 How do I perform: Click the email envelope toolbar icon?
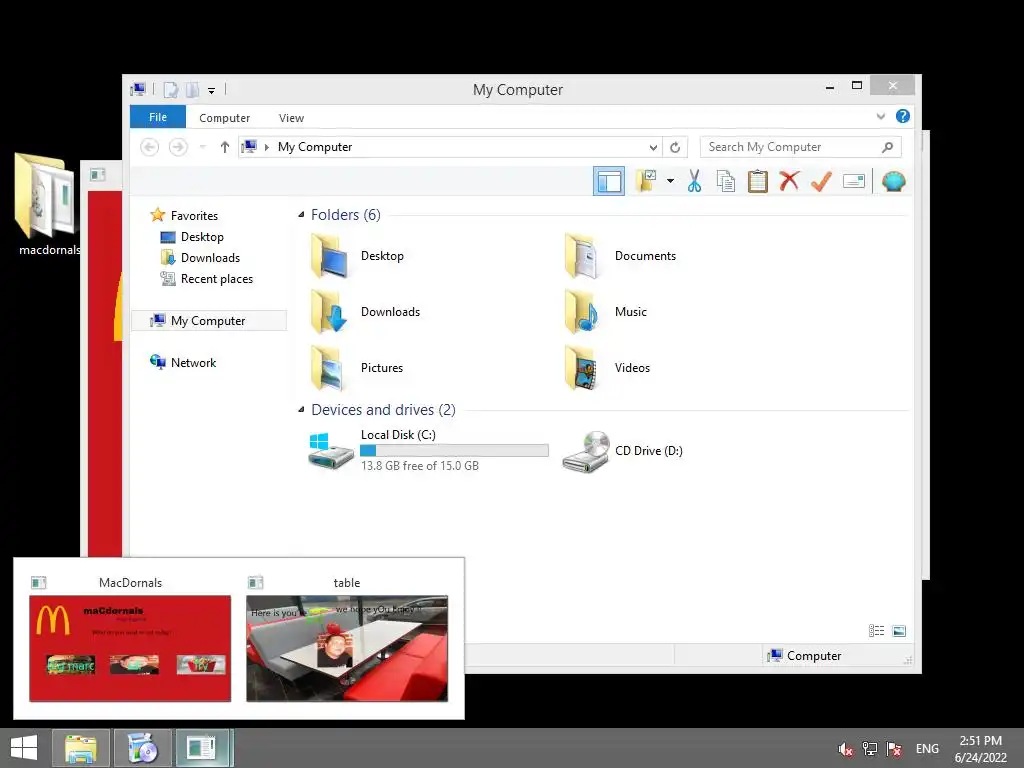(854, 181)
